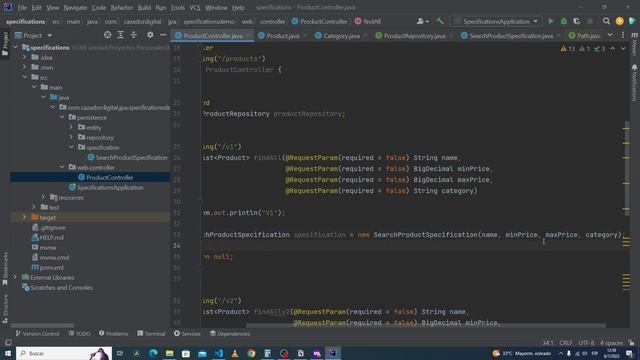Switch to Product.java tab
This screenshot has width=640, height=360.
pos(282,36)
